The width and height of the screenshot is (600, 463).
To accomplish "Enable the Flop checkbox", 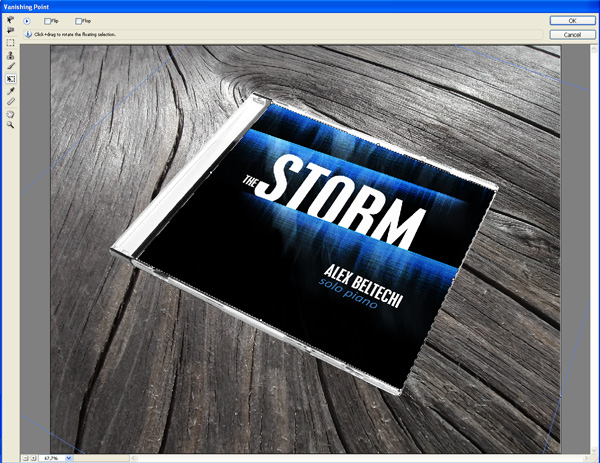I will [78, 21].
